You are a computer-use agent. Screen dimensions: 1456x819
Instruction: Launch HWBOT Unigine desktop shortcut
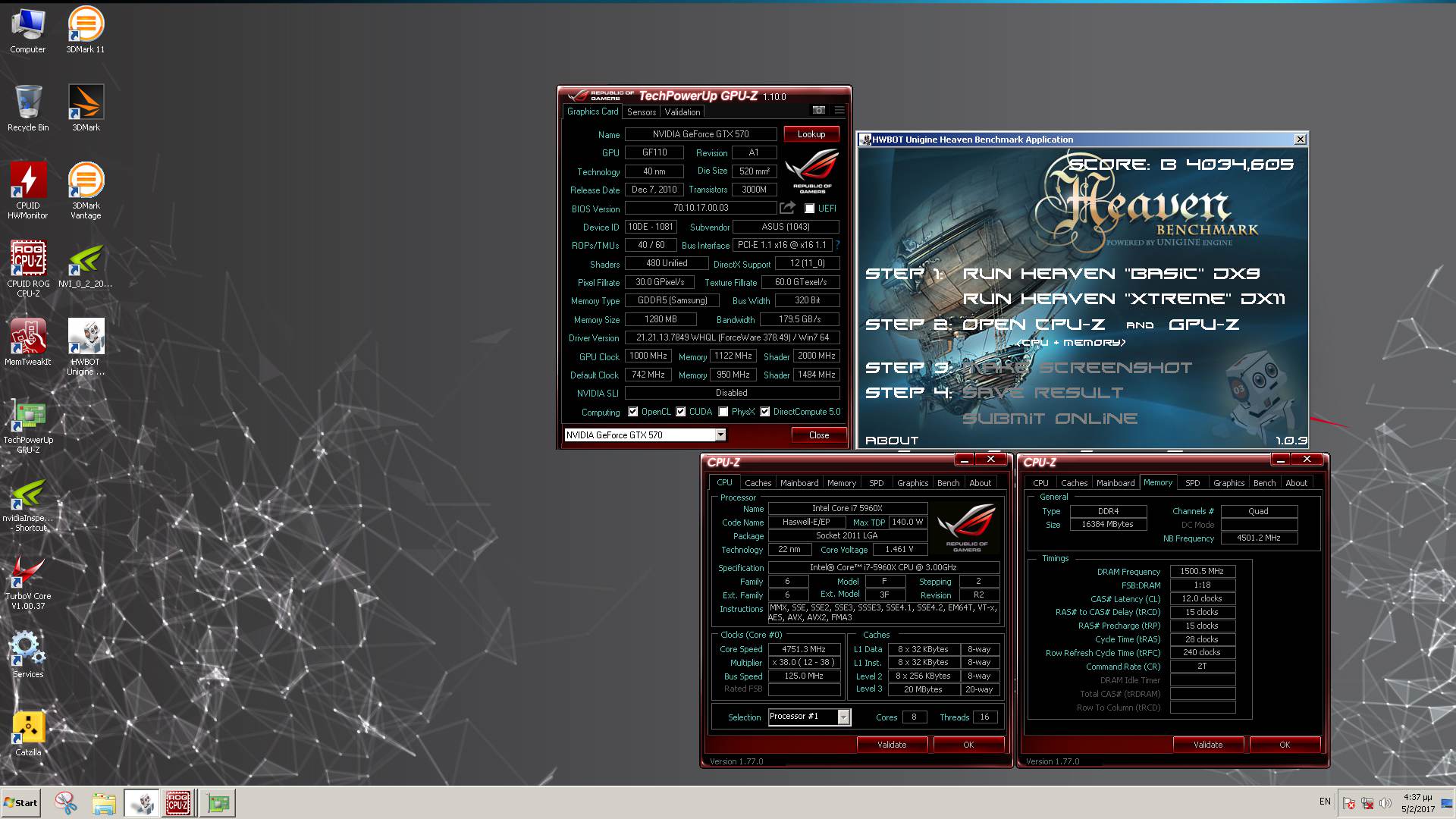click(x=86, y=347)
